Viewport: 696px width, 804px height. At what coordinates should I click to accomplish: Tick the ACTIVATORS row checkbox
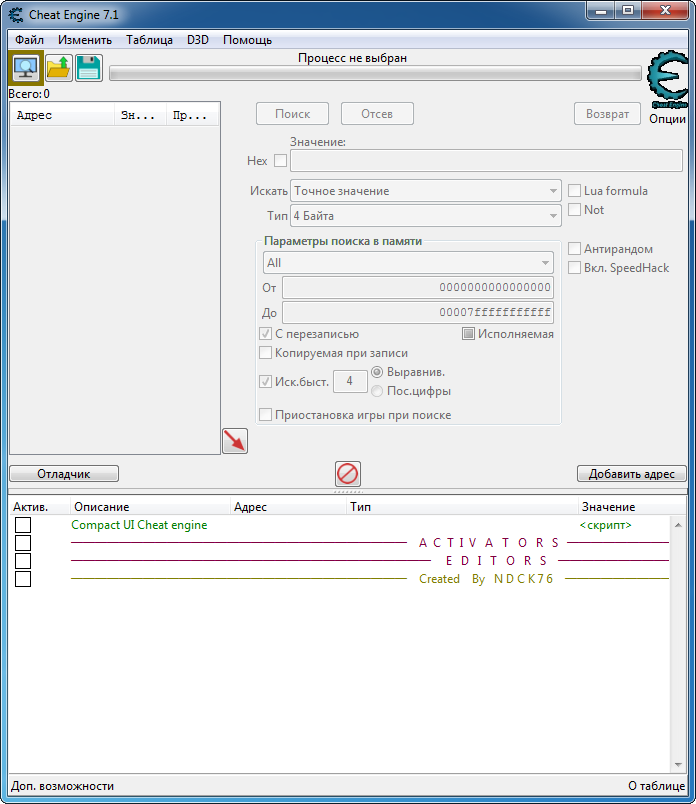click(x=23, y=543)
